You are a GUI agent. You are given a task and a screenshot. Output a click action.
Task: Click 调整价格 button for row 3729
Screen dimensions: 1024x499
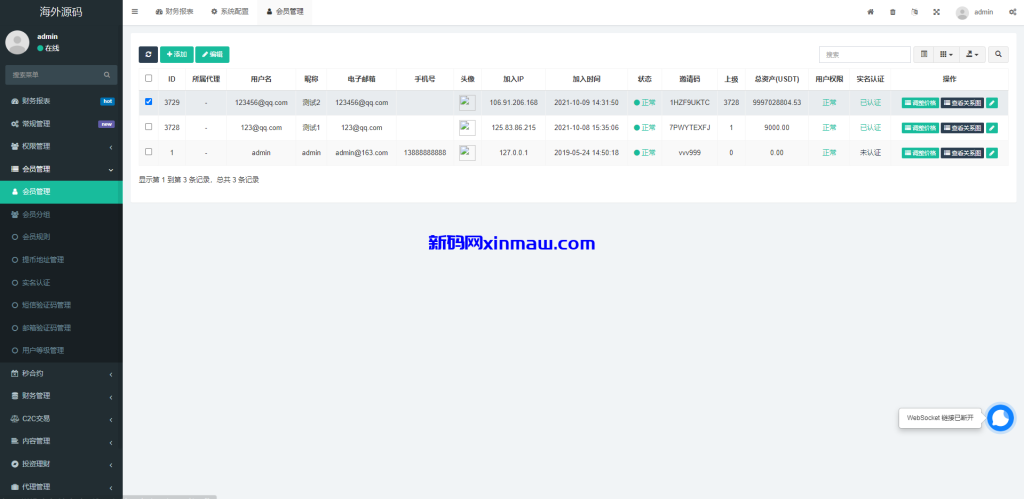pos(920,103)
